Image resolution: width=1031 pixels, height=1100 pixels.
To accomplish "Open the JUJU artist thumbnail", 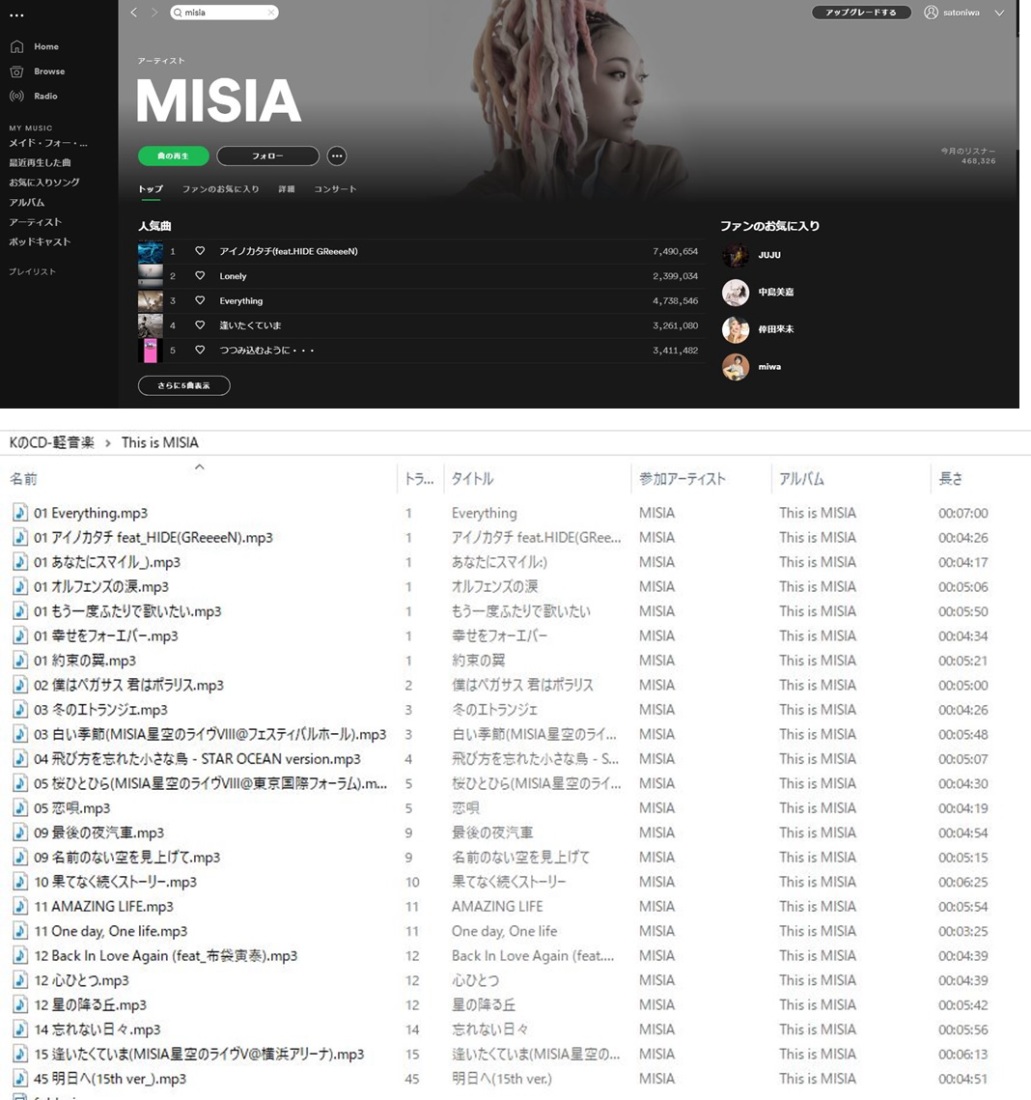I will (x=736, y=255).
